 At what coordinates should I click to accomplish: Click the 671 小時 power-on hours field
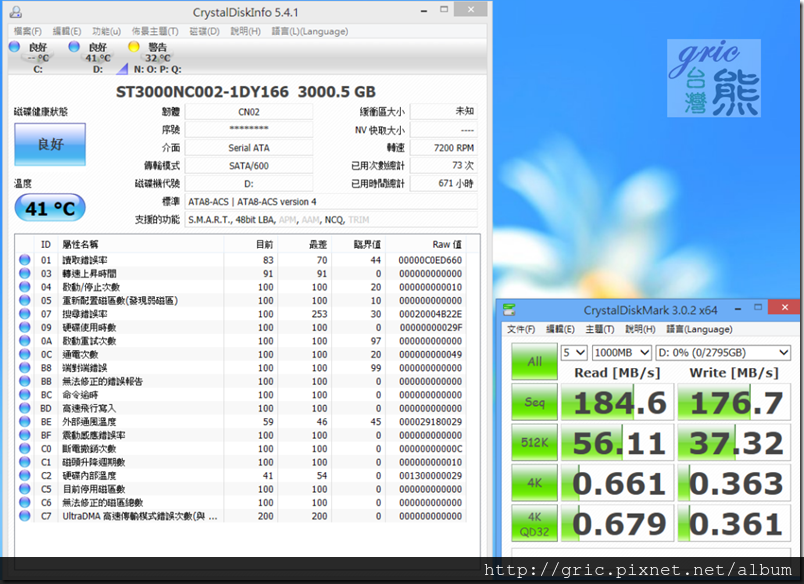(444, 184)
